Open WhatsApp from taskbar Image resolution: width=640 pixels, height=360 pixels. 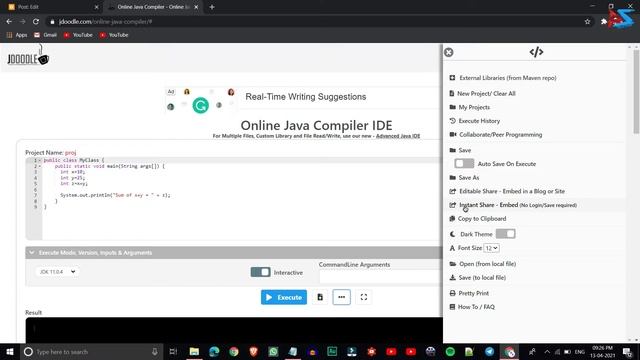(273, 351)
